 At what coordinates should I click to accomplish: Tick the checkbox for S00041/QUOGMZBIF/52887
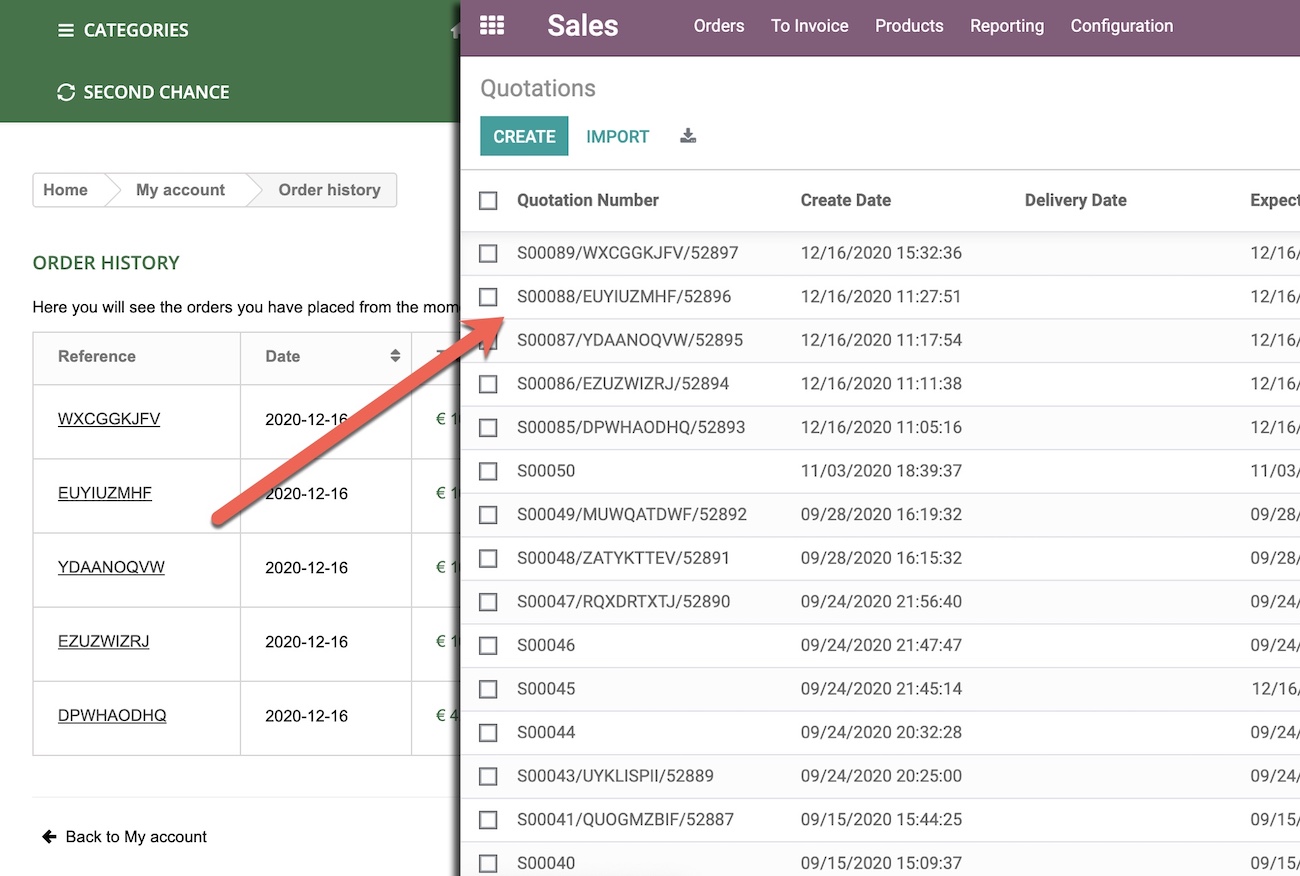pos(488,820)
